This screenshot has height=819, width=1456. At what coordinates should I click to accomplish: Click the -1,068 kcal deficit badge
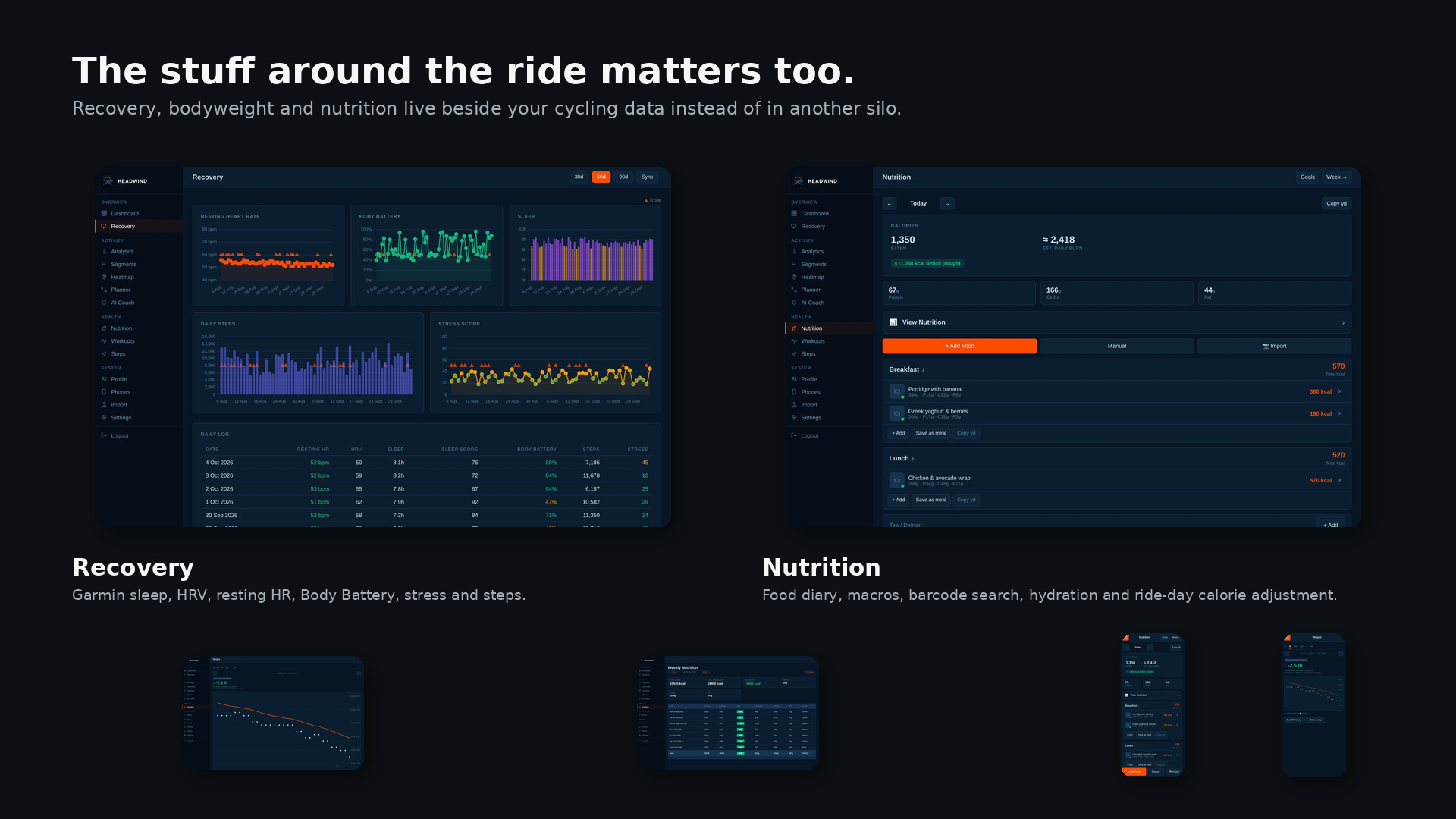[927, 264]
